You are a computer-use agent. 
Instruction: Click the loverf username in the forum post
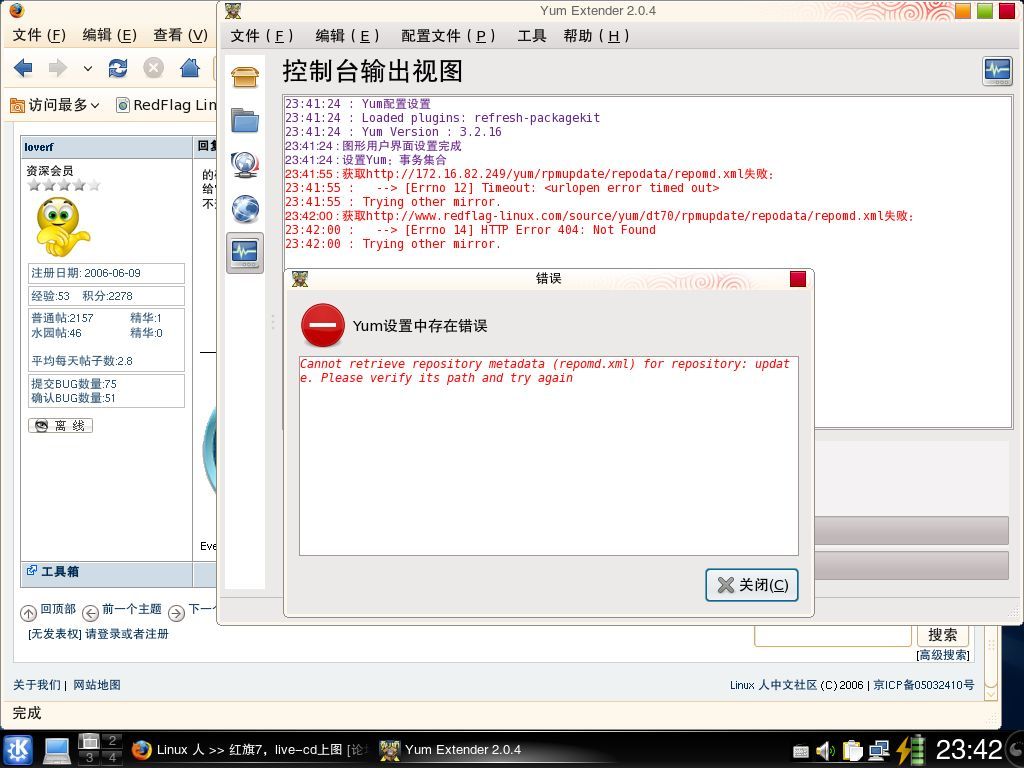coord(39,147)
